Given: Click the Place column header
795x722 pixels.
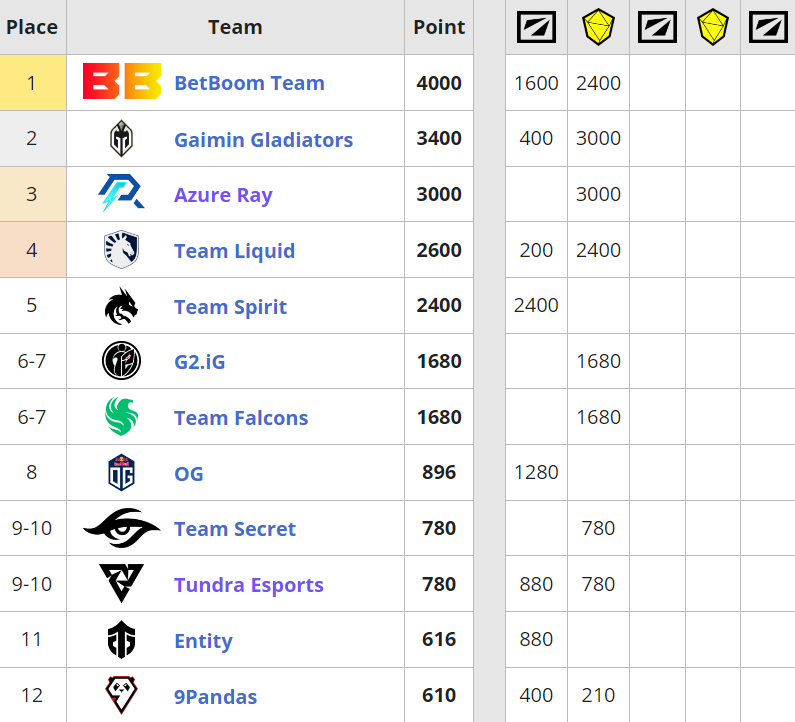Looking at the screenshot, I should pyautogui.click(x=32, y=27).
